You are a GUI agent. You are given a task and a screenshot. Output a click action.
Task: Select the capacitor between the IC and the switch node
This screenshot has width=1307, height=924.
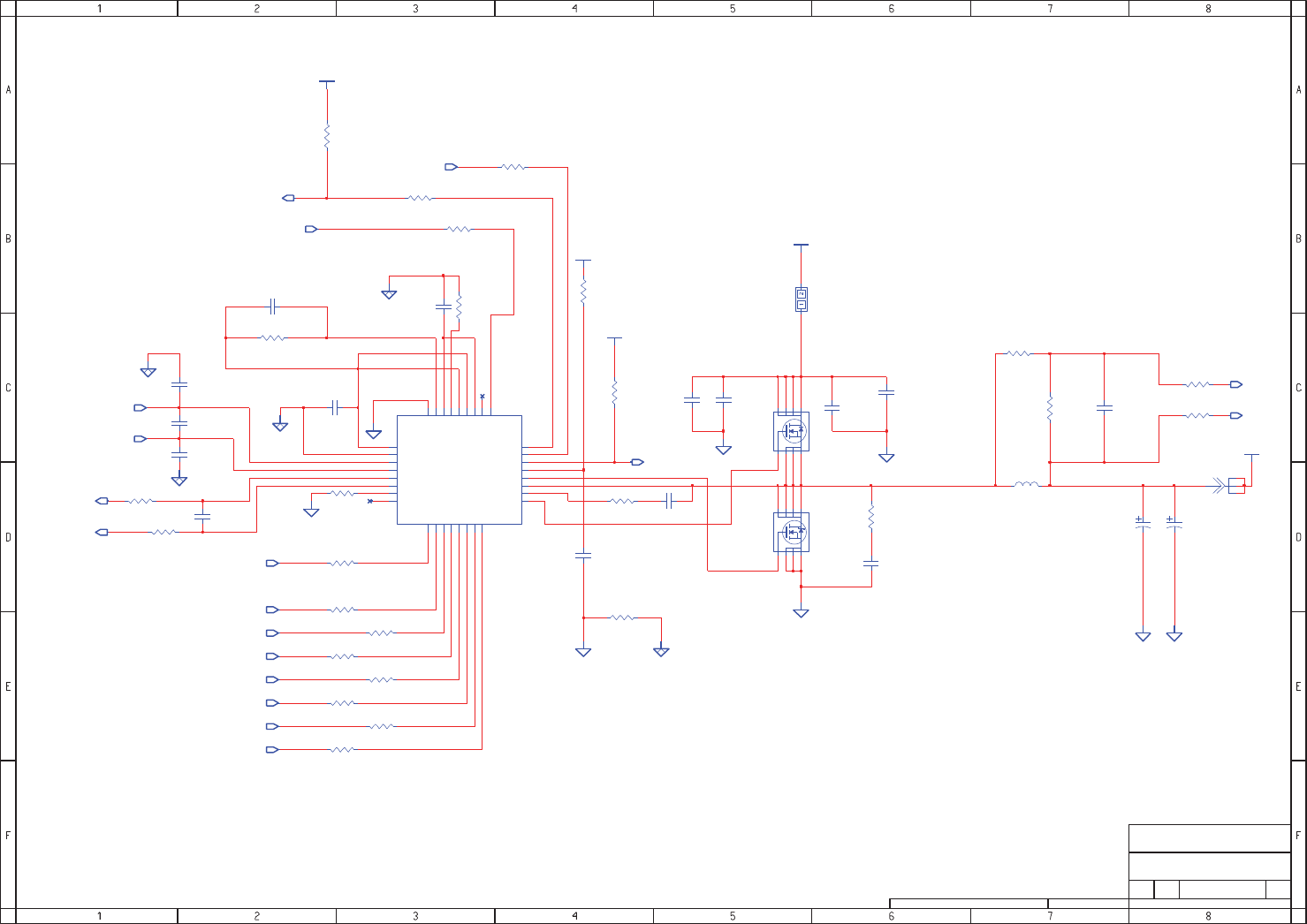tap(669, 501)
